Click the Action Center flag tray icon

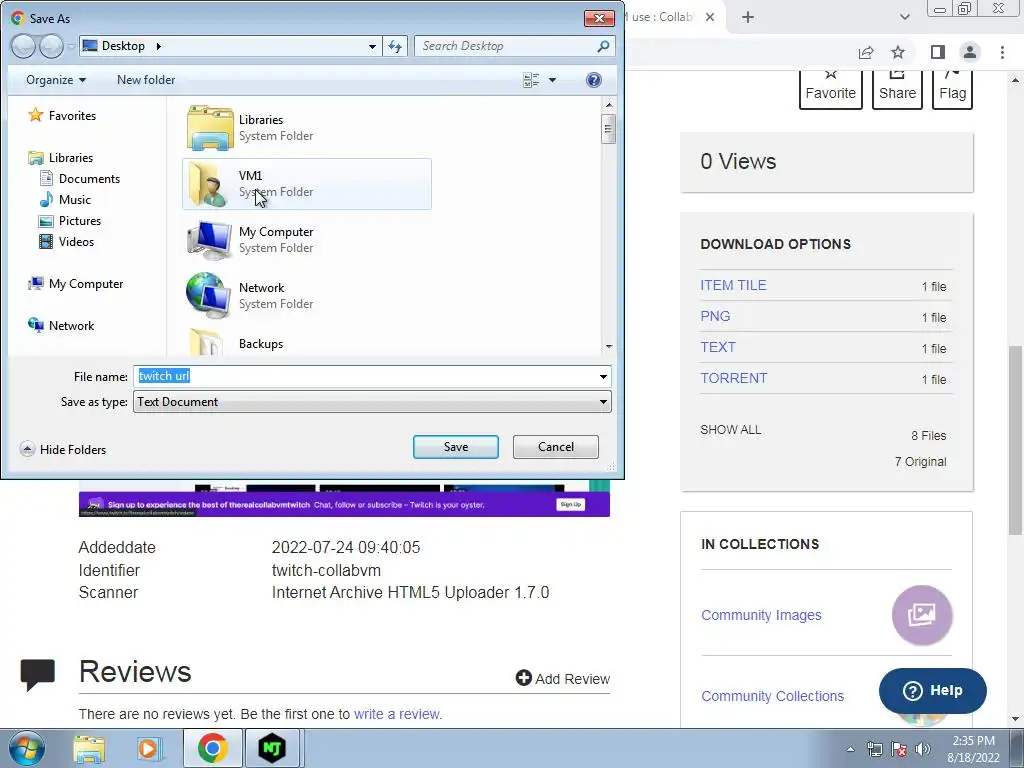pos(899,749)
